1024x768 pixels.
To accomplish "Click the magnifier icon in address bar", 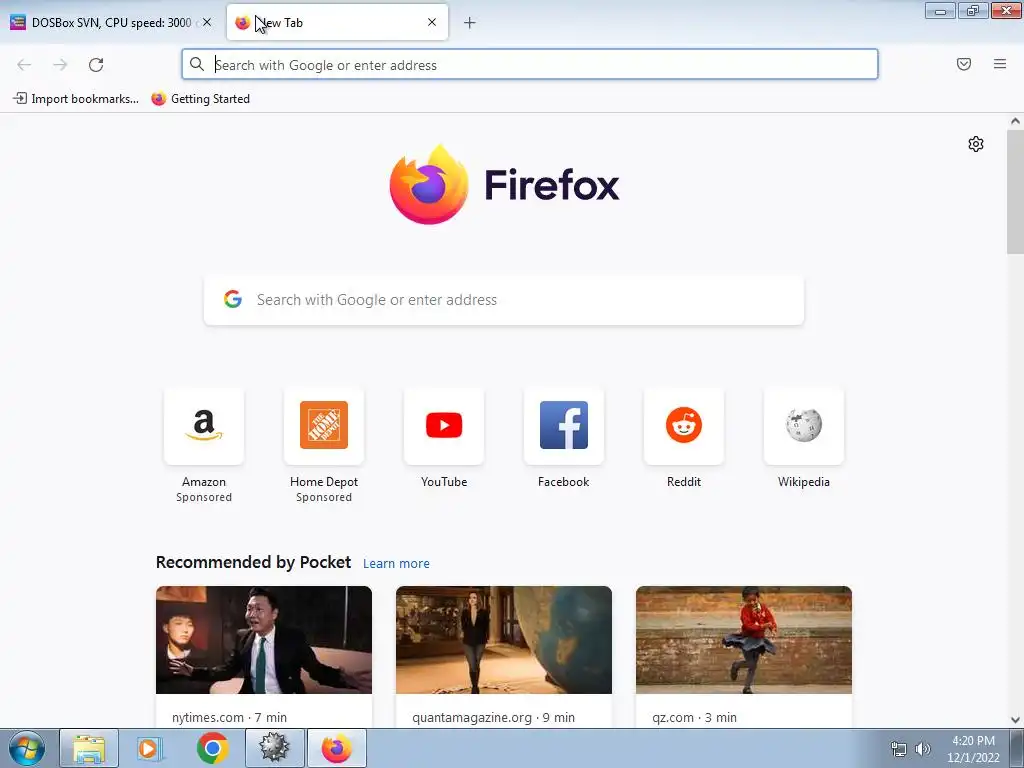I will point(197,64).
